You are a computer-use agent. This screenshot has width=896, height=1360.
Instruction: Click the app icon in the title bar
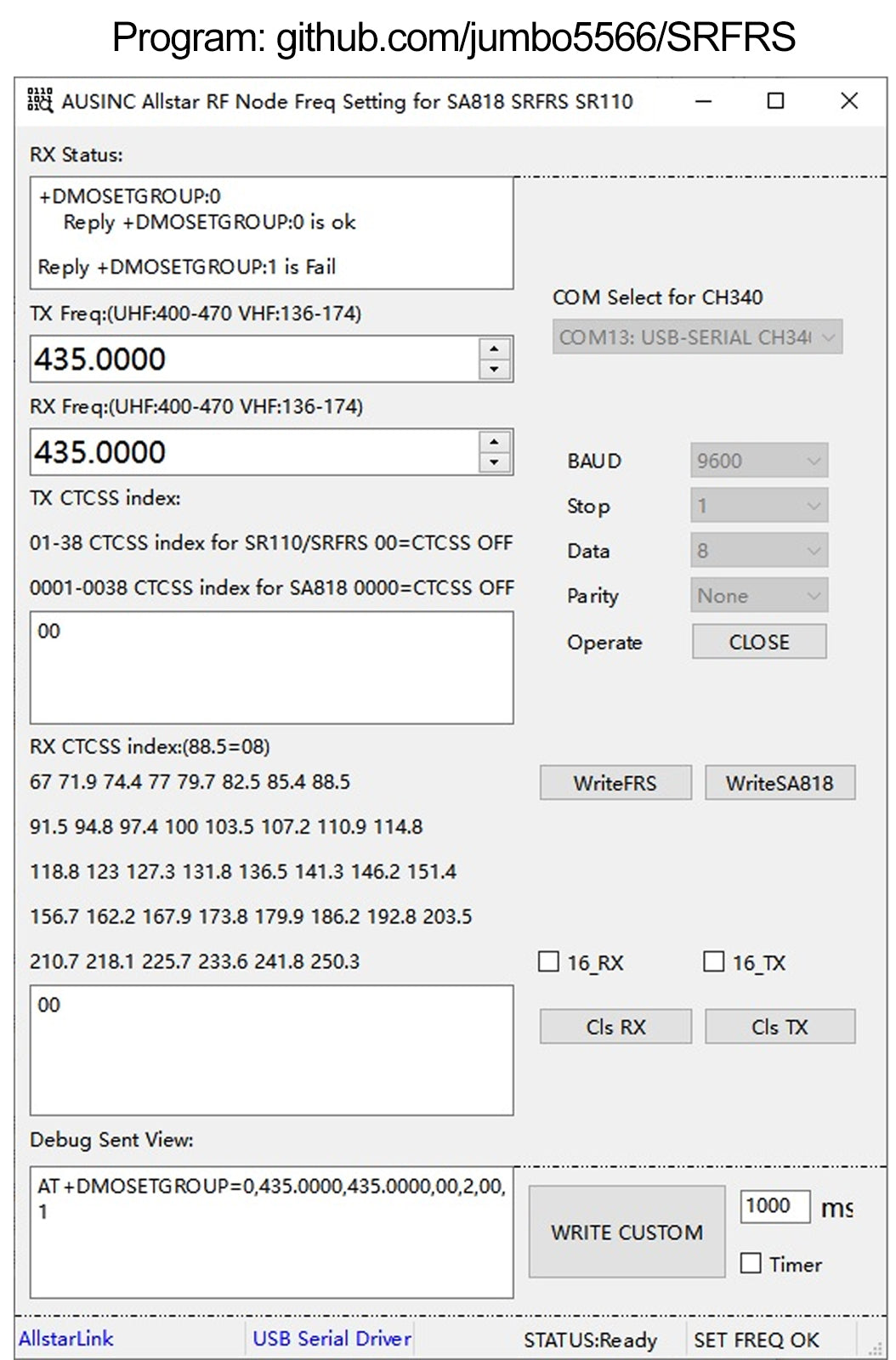point(39,100)
